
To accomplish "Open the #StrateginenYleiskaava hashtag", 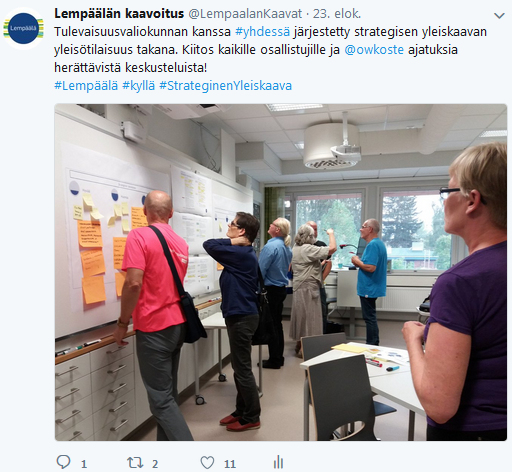I will (x=226, y=86).
